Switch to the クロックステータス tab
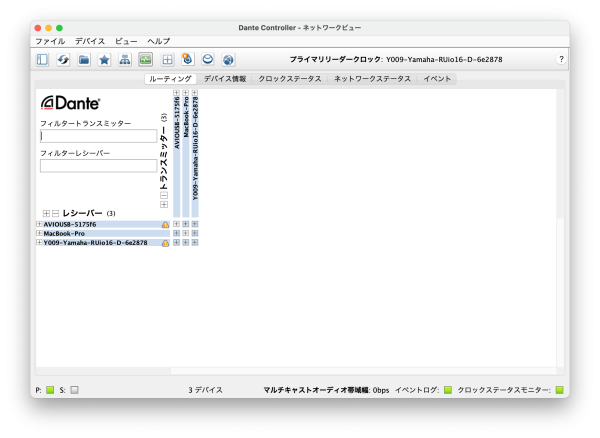Screen dimensions: 600x438 [290, 79]
